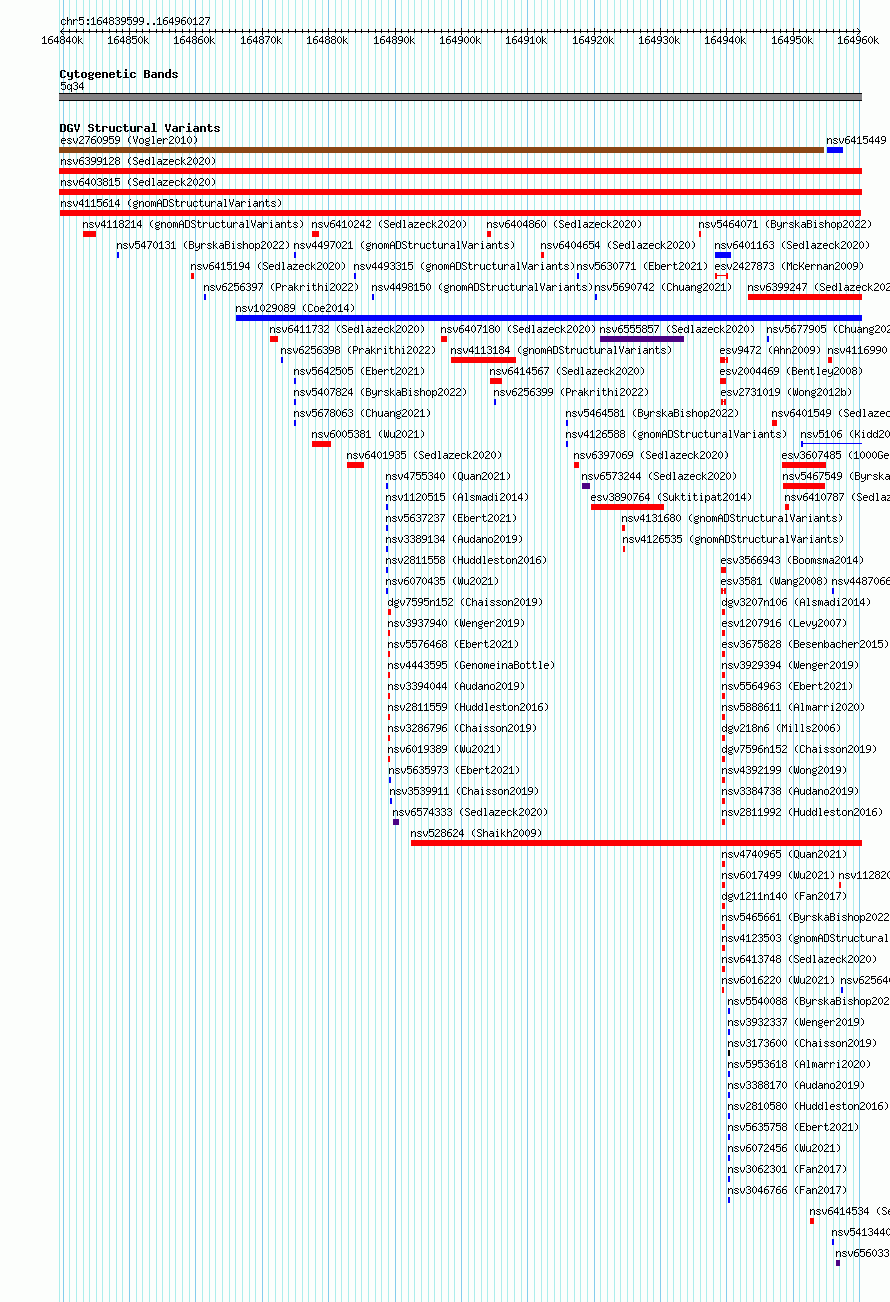Click the nsv6401935 (Sedlazeck2020) red bar

coord(355,465)
